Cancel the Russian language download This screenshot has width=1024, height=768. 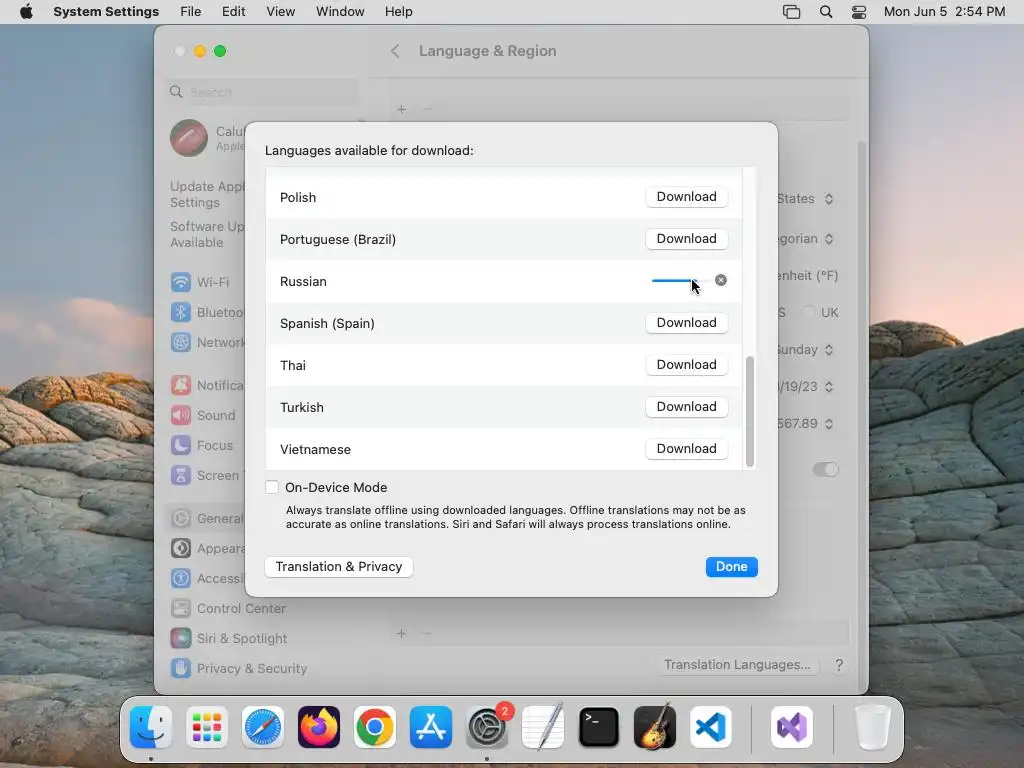point(720,280)
